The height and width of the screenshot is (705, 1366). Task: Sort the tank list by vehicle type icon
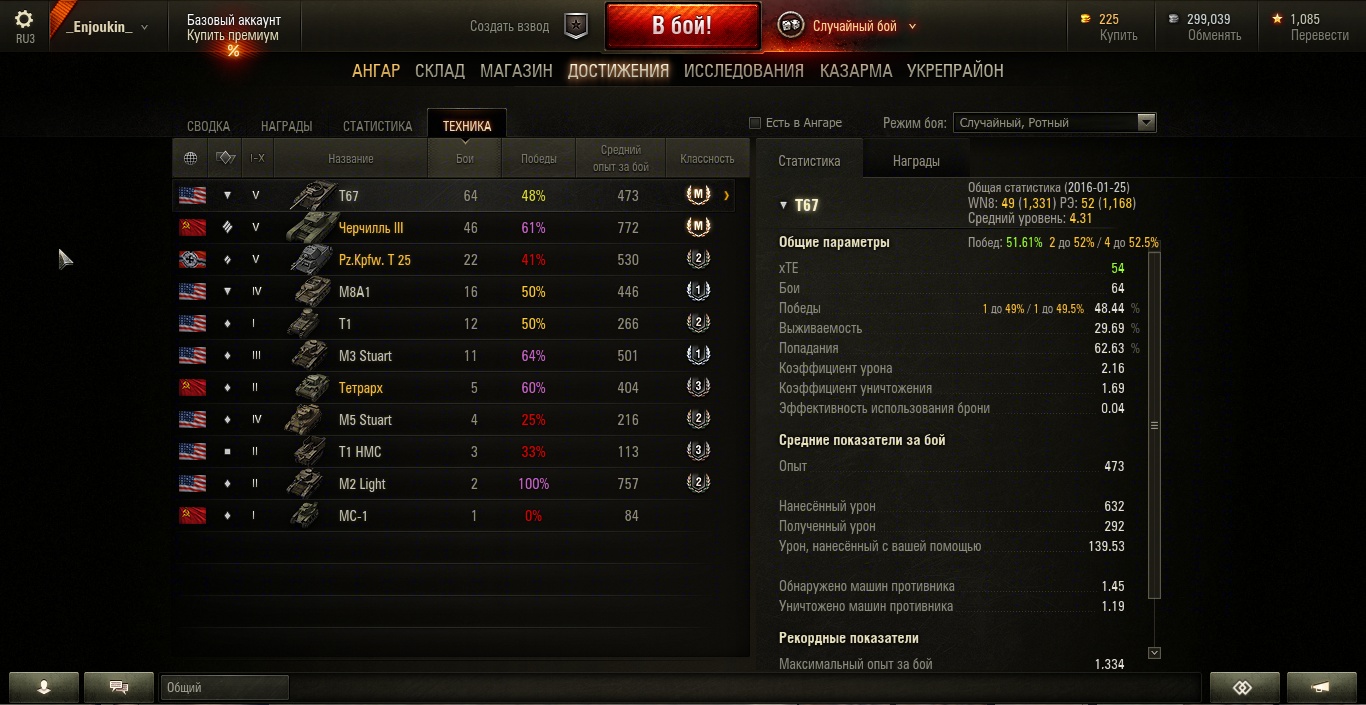click(226, 158)
